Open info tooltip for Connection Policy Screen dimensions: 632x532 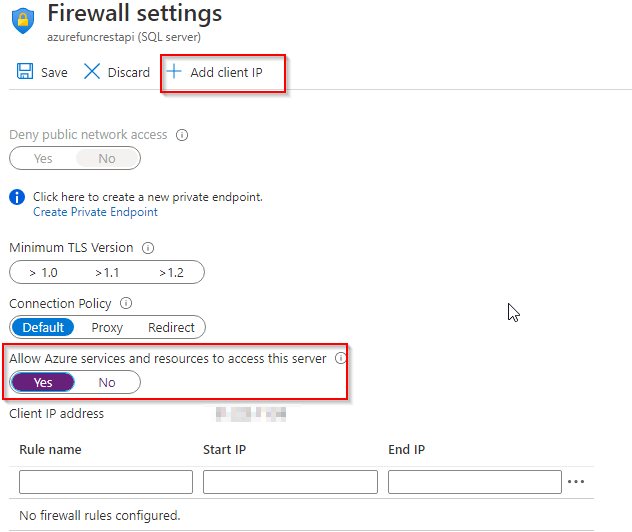[x=126, y=303]
